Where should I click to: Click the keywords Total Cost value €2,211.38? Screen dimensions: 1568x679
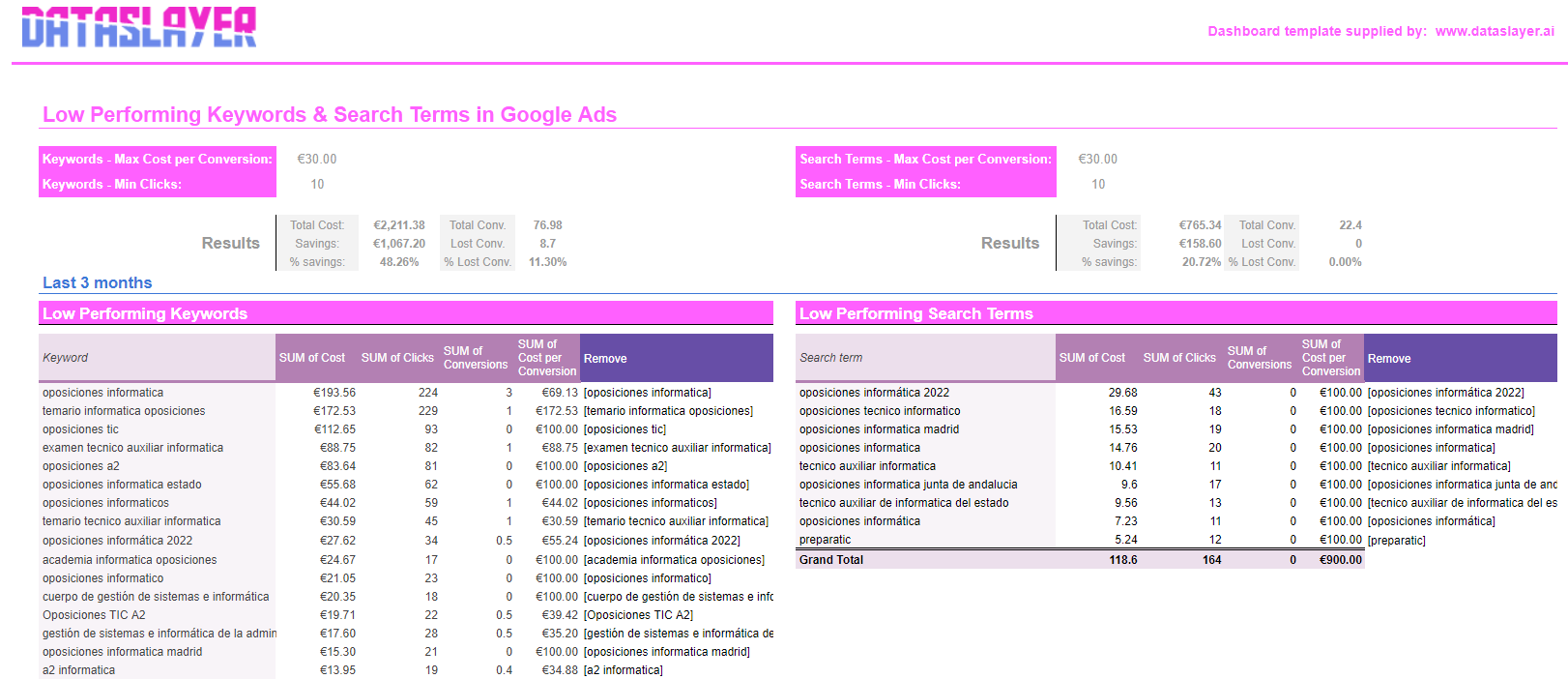[x=398, y=225]
